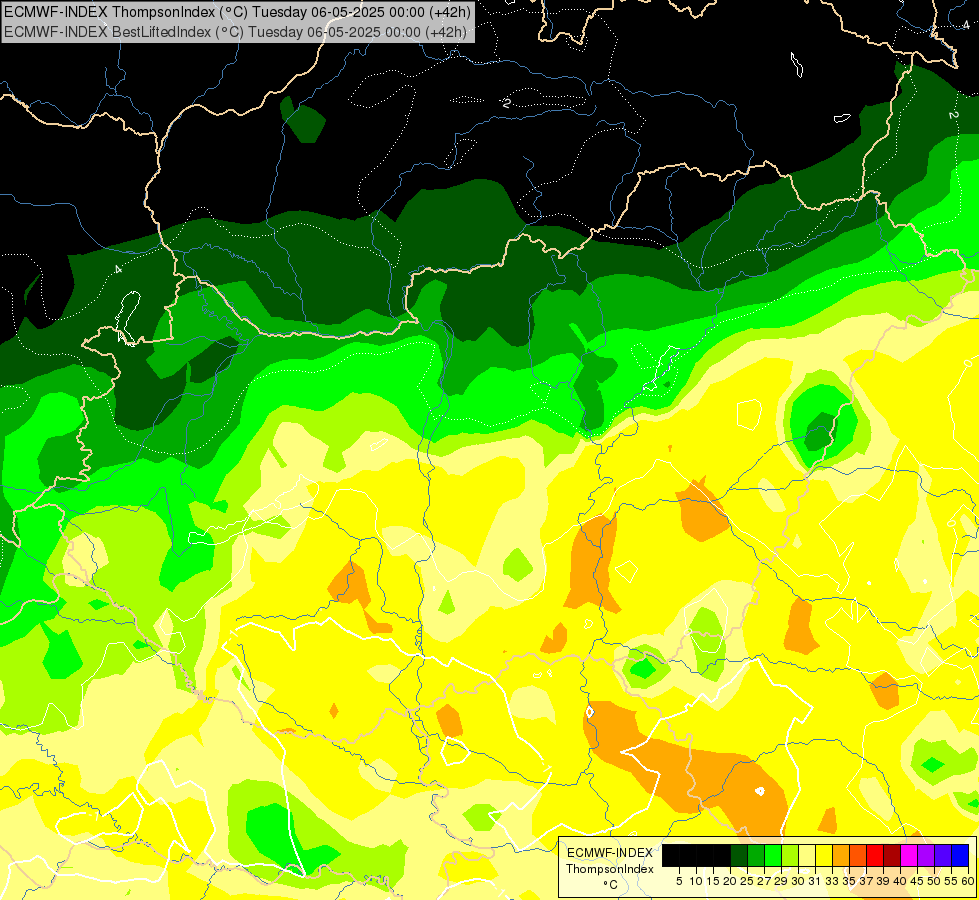Click the pale yellow legend swatch (30–31)
This screenshot has height=900, width=979.
click(x=807, y=855)
